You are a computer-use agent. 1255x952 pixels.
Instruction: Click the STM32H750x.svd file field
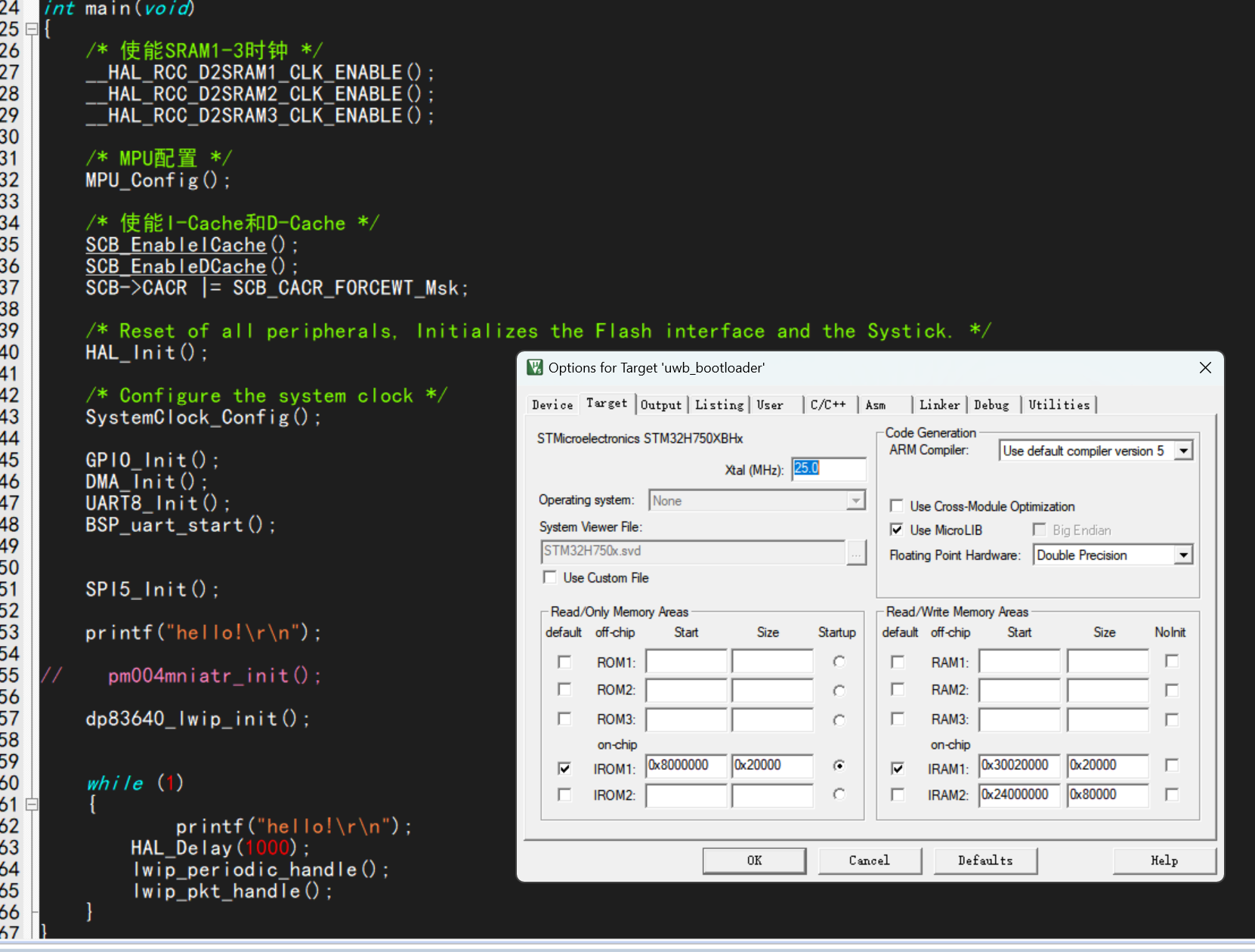point(693,552)
